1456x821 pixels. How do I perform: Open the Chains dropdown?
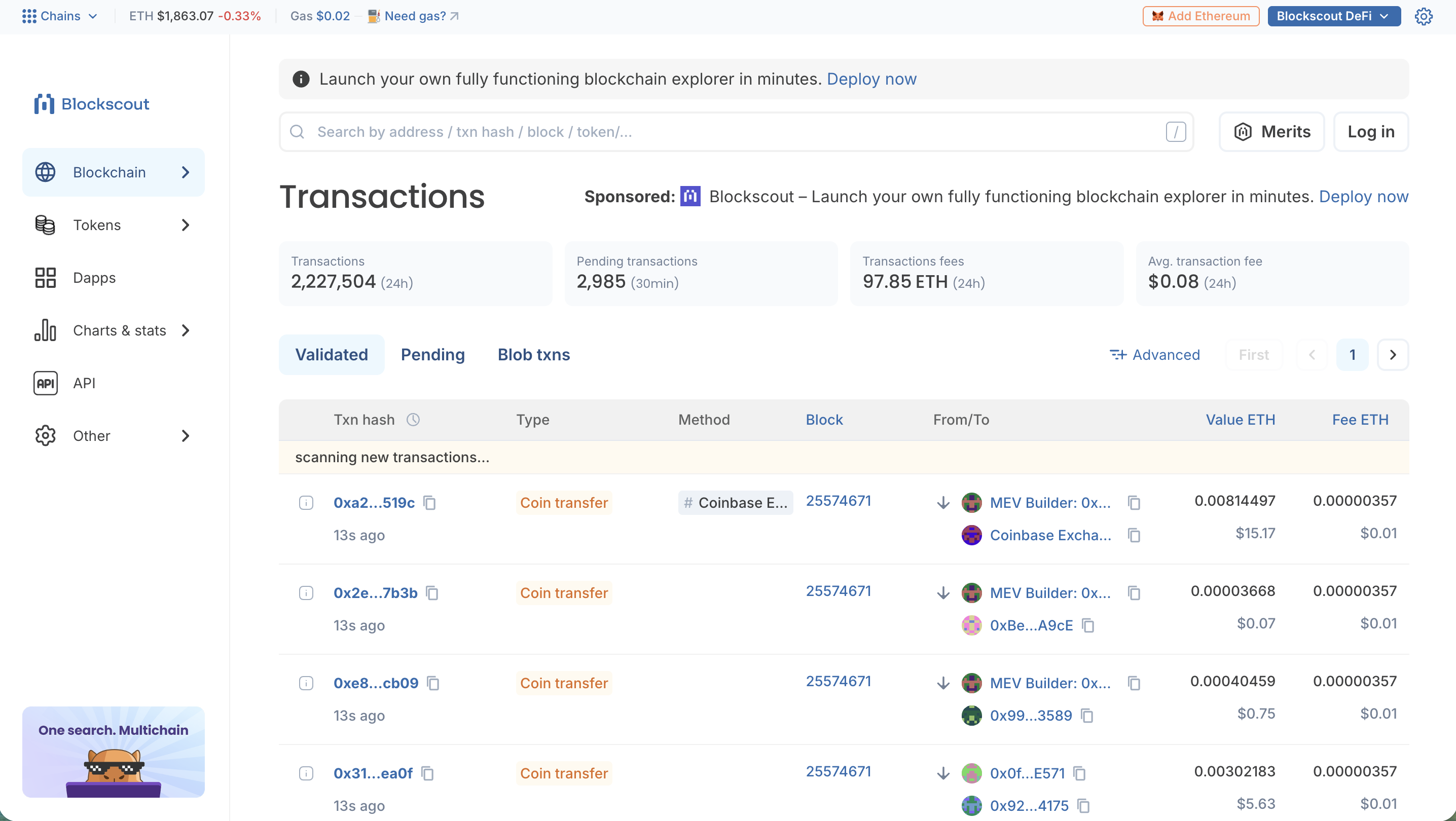coord(60,16)
